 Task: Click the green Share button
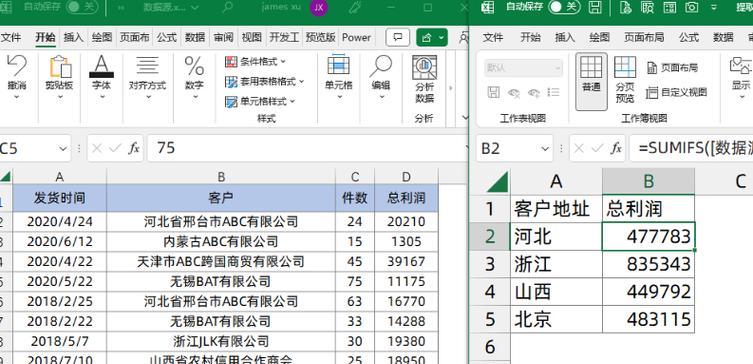pyautogui.click(x=432, y=37)
